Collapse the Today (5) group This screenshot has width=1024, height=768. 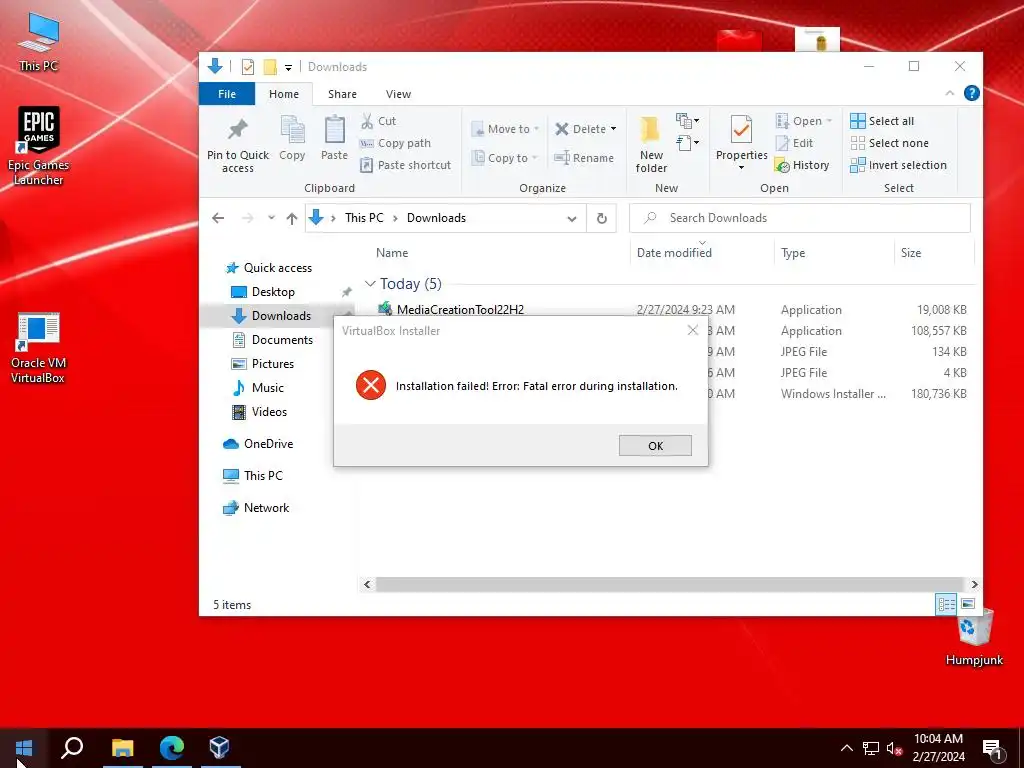(370, 283)
